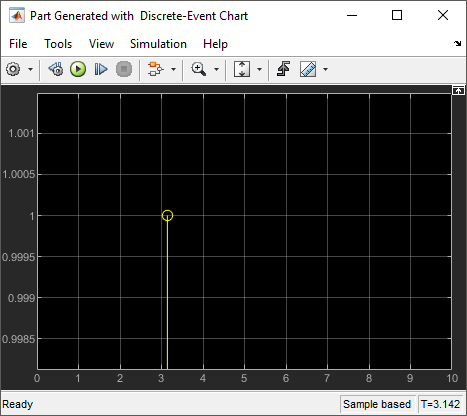Click the Step Back button
Viewport: 467px width, 416px height.
tap(56, 69)
